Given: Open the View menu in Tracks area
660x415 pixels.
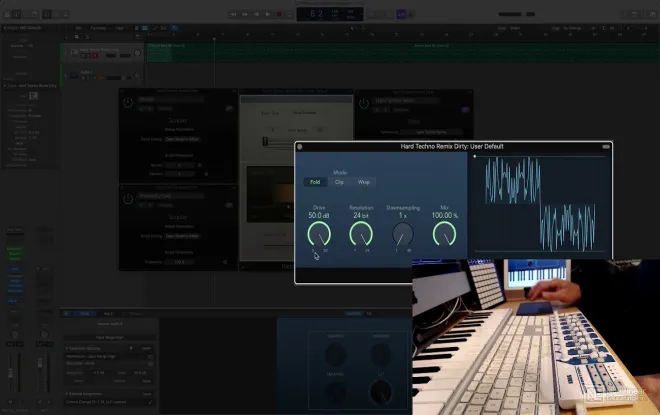Looking at the screenshot, I should click(120, 28).
